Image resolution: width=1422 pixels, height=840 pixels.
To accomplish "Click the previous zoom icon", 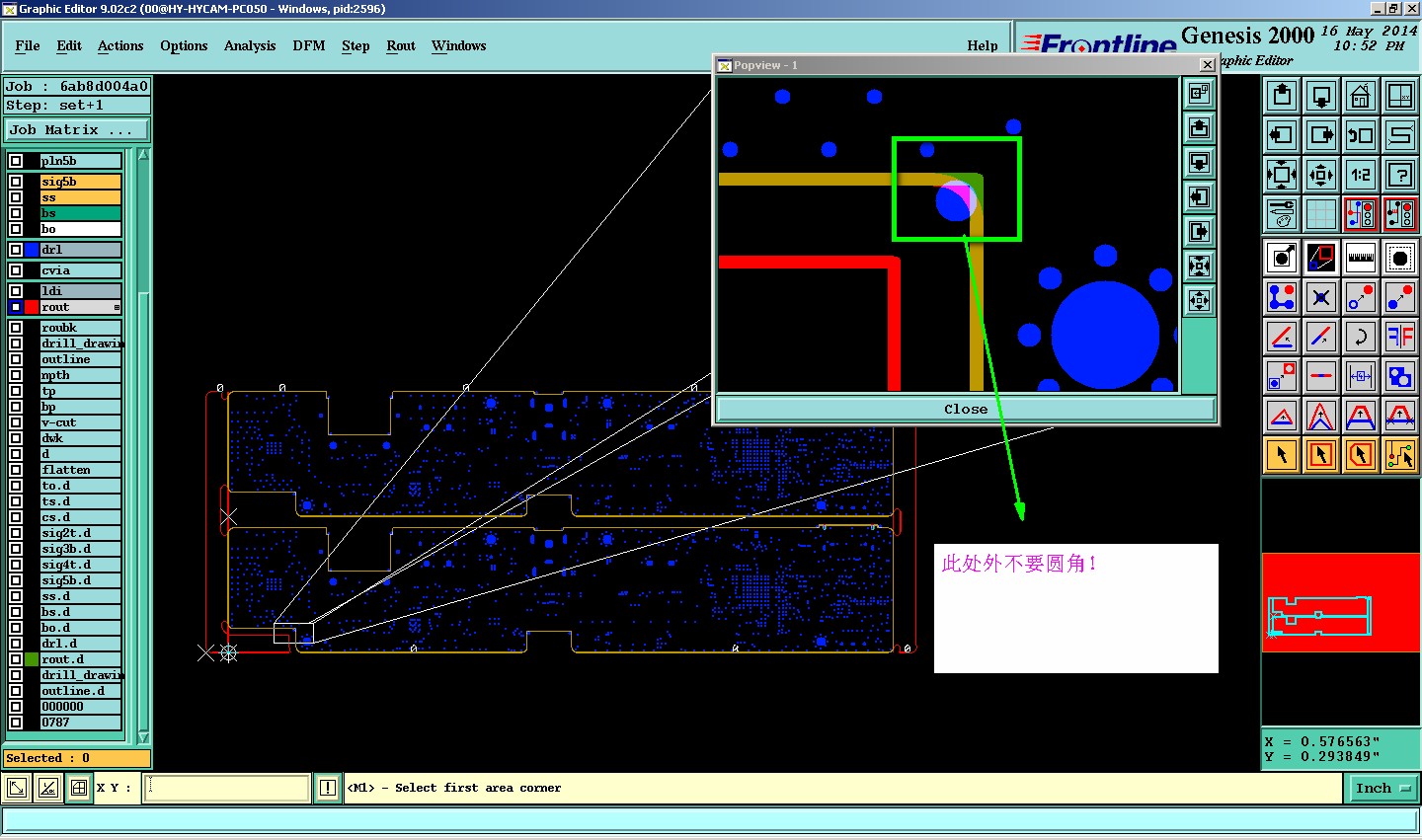I will tap(1361, 135).
